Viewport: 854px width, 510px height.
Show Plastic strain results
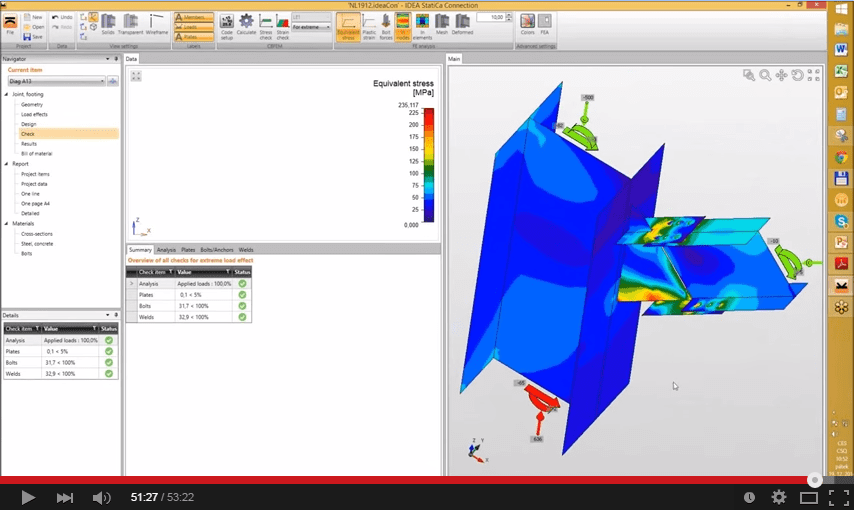(369, 24)
